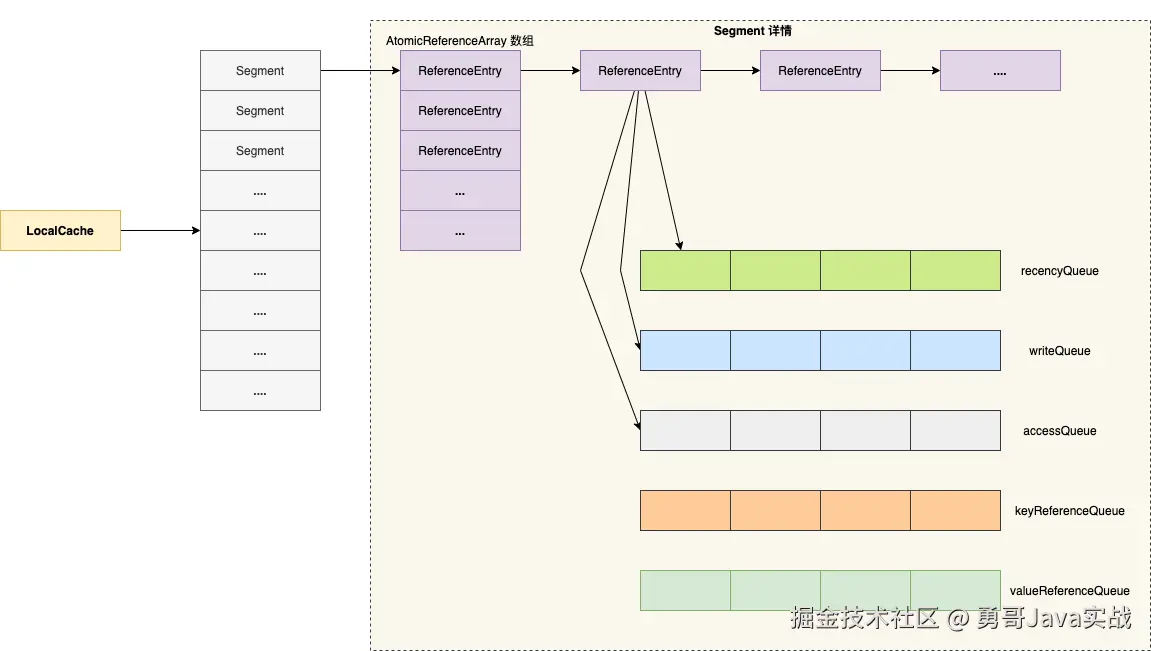
Task: Click the accessQueue label
Action: coord(1059,431)
